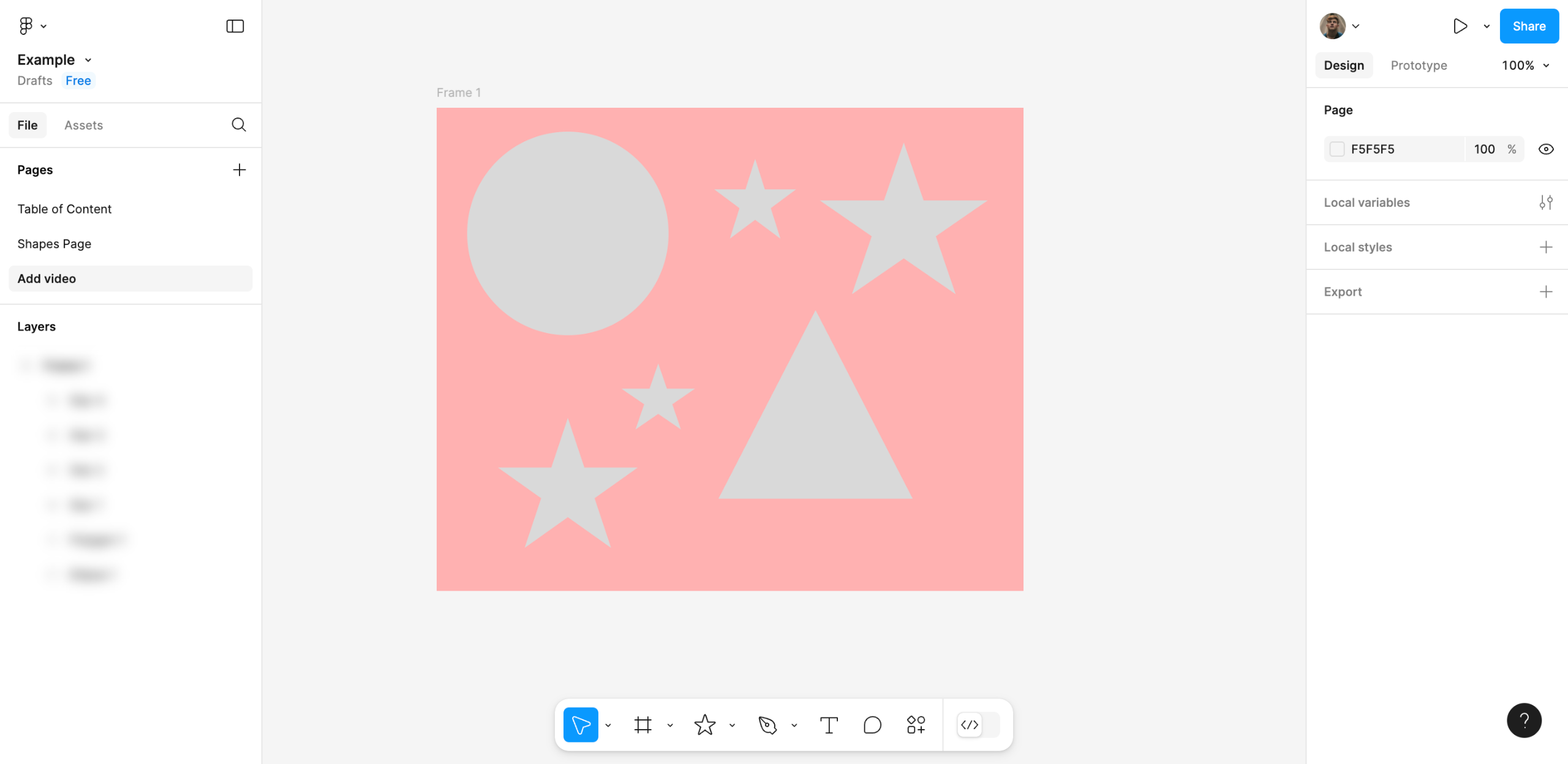This screenshot has height=764, width=1568.
Task: Toggle Dev Mode switch in toolbar
Action: point(978,725)
